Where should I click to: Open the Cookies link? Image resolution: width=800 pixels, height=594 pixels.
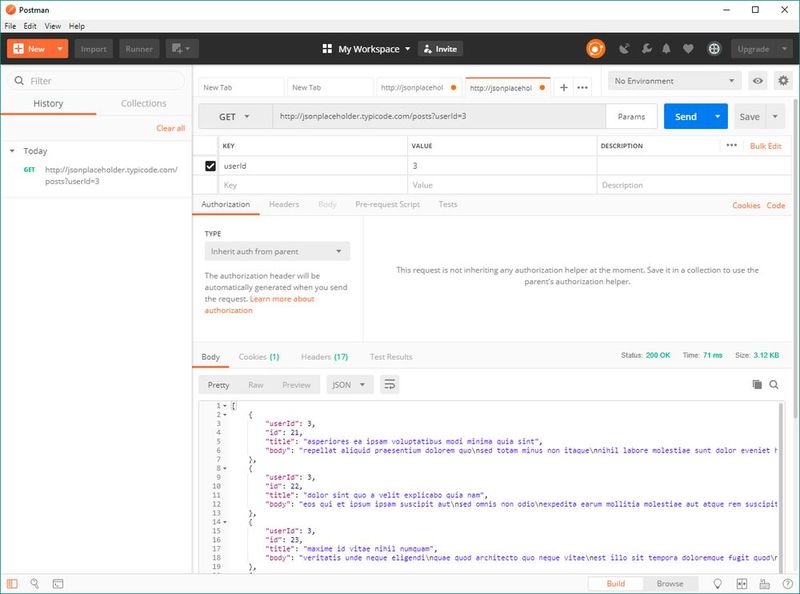(746, 205)
